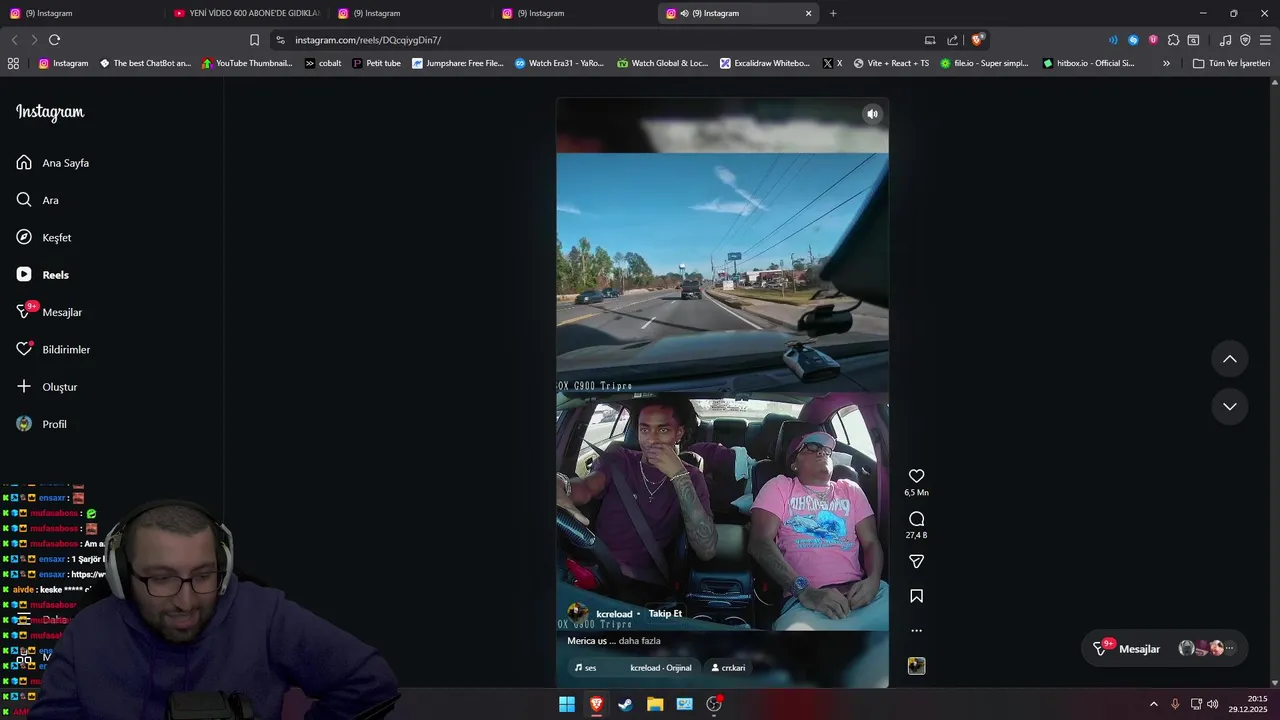The image size is (1280, 720).
Task: Click kcreload's profile picture on the reel
Action: (x=577, y=613)
